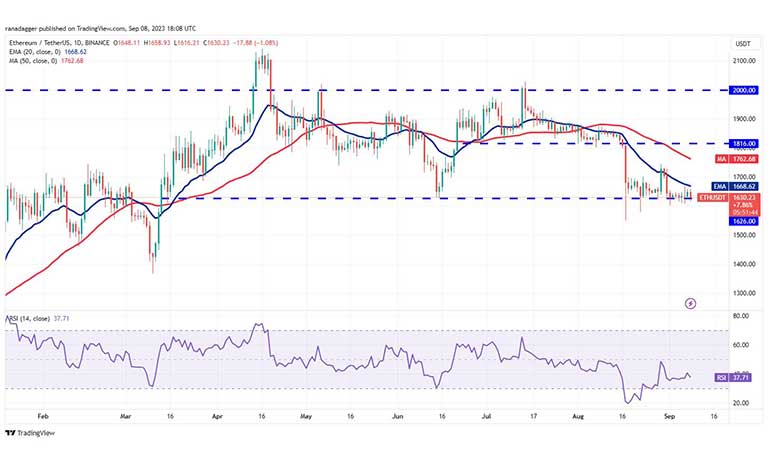Click the EMA 1668.62 price axis tag
The height and width of the screenshot is (463, 768).
pyautogui.click(x=735, y=186)
